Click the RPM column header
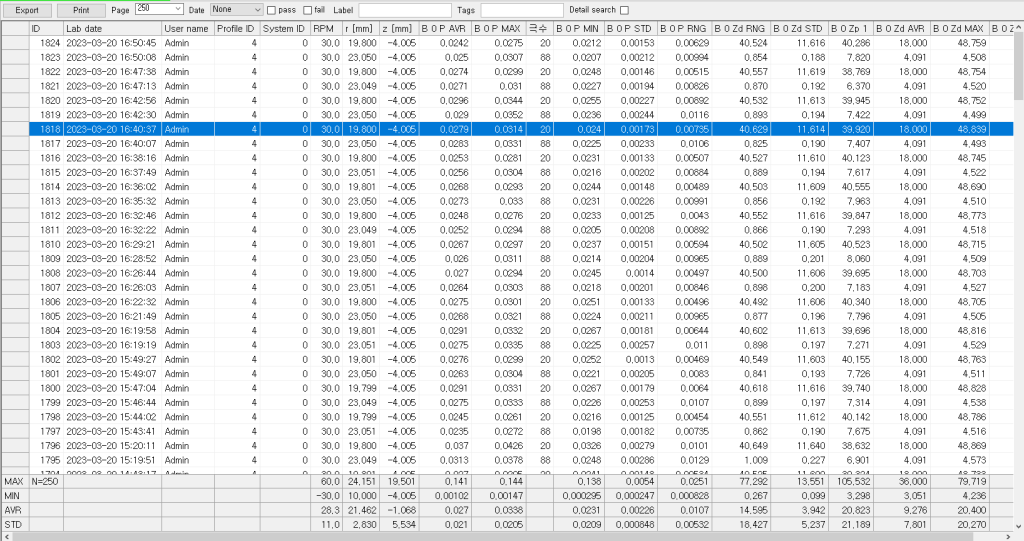Image resolution: width=1024 pixels, height=541 pixels. pos(326,29)
